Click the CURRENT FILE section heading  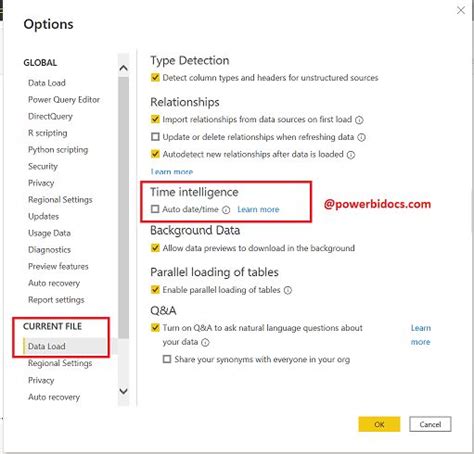pyautogui.click(x=52, y=326)
